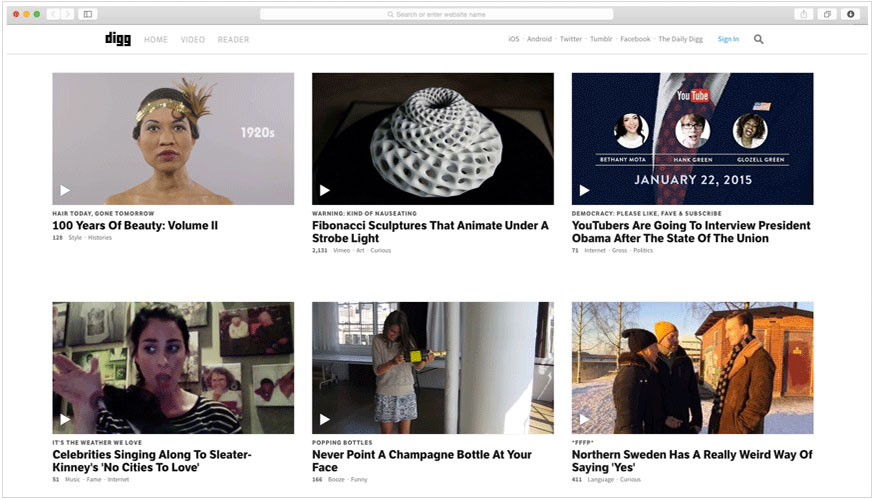Select the Gross tag
This screenshot has height=499, width=875.
(619, 251)
